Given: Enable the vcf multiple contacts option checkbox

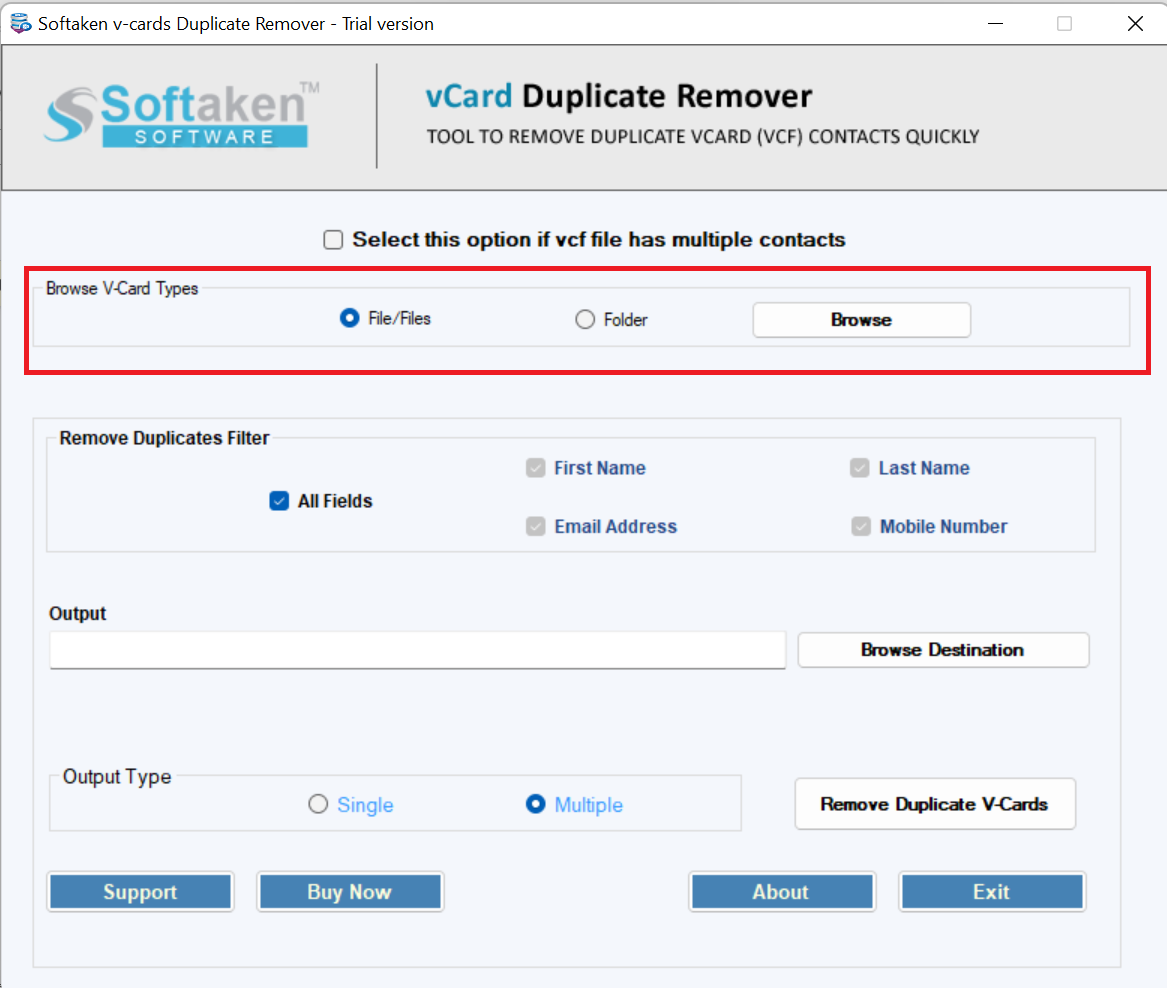Looking at the screenshot, I should (333, 240).
